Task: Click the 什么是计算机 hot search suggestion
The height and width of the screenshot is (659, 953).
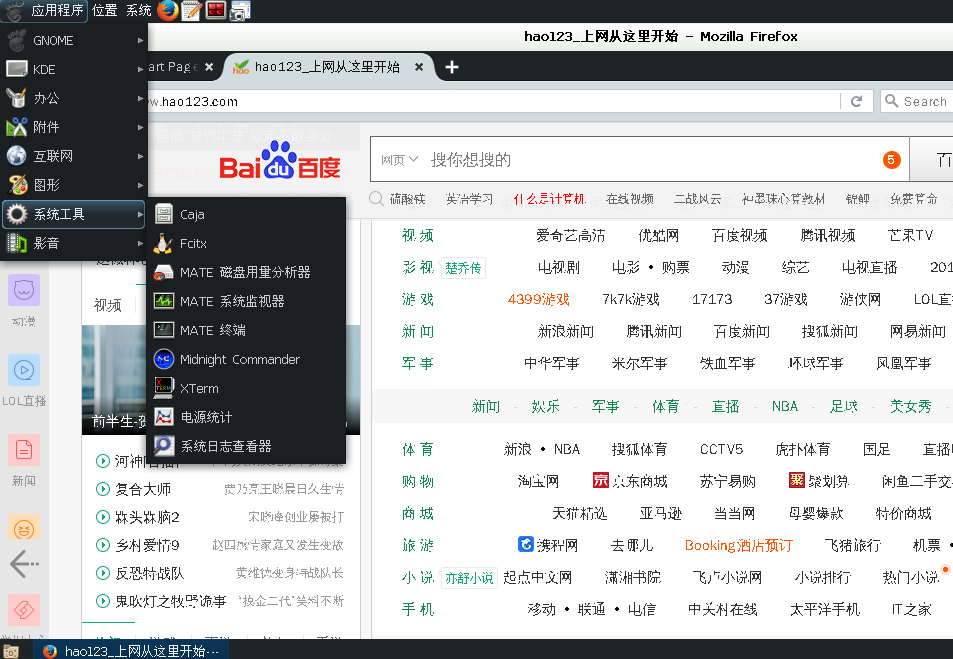Action: (x=549, y=199)
